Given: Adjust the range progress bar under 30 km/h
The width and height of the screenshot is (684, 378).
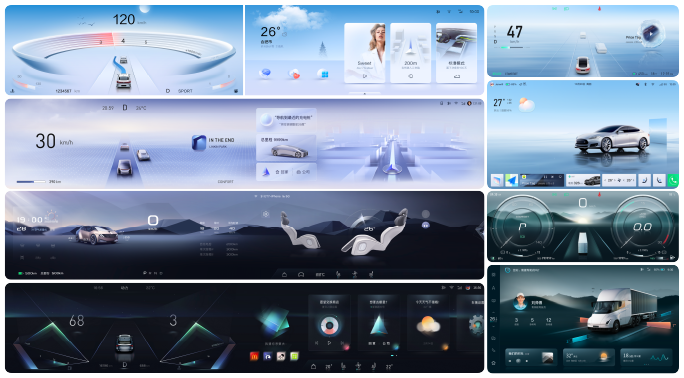Looking at the screenshot, I should point(31,181).
